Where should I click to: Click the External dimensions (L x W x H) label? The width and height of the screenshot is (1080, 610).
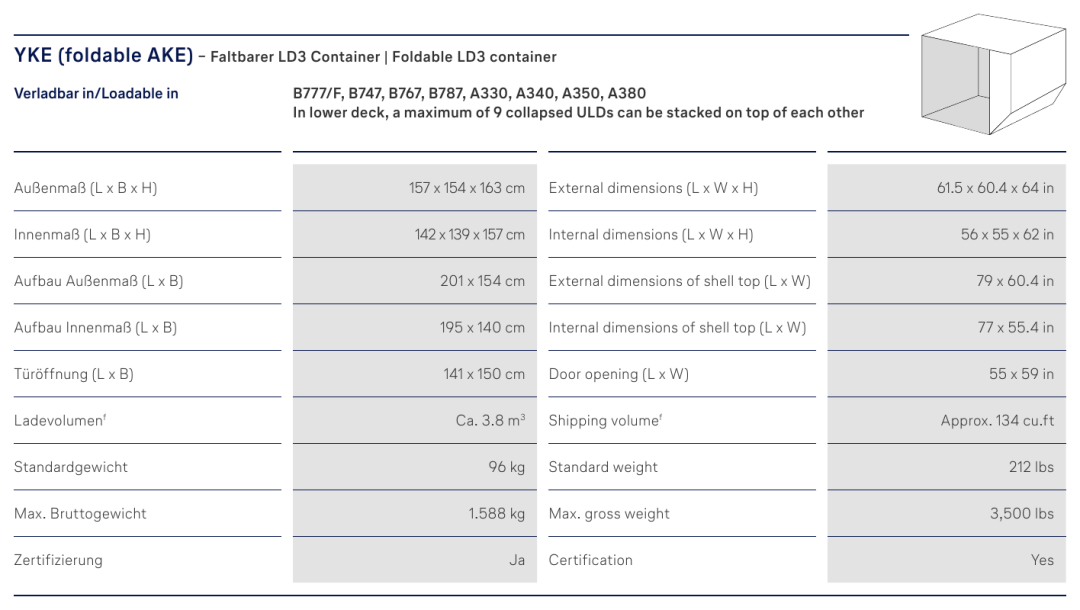coord(653,188)
